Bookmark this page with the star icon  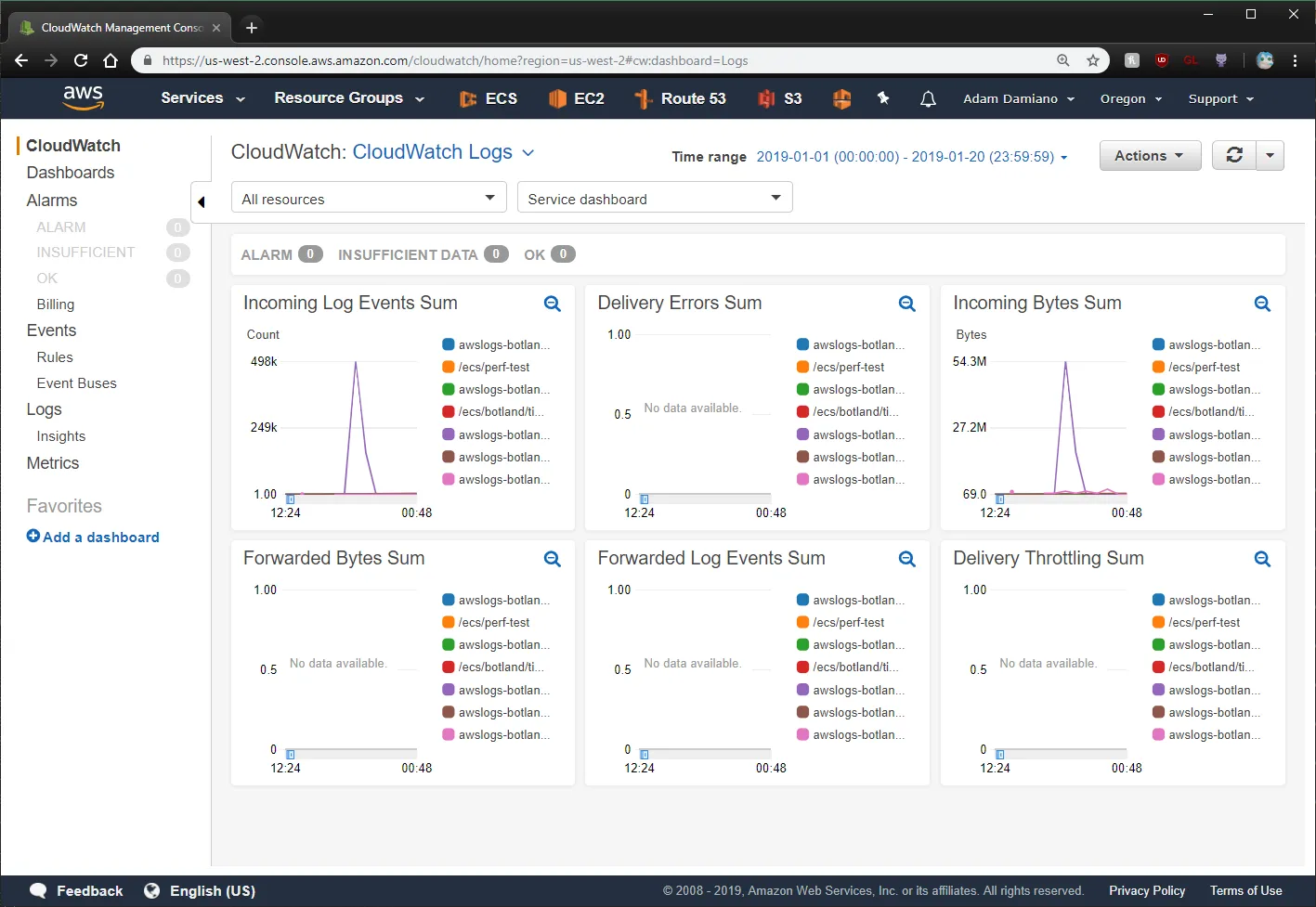point(1093,60)
